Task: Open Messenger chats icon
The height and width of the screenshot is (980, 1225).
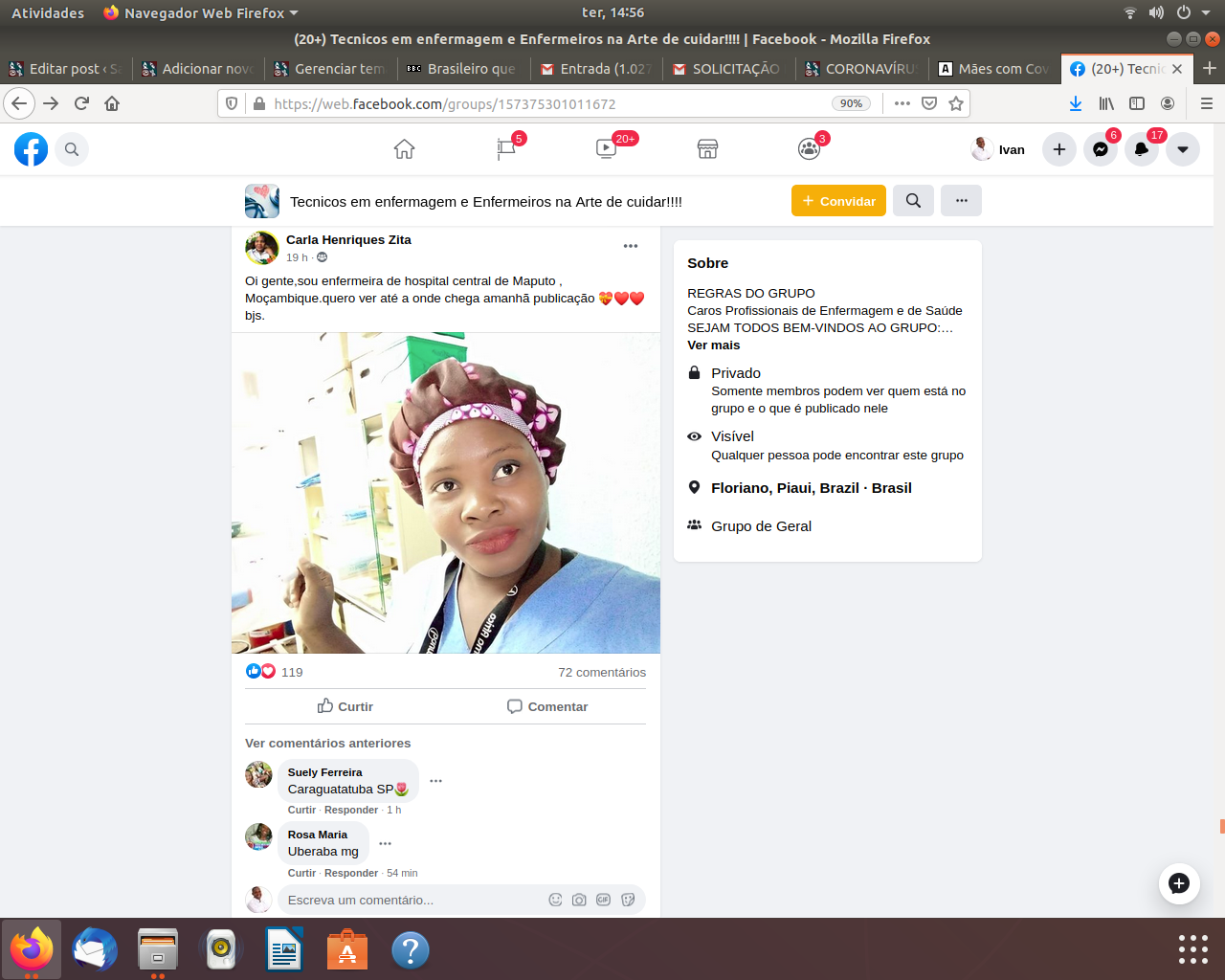Action: (x=1101, y=149)
